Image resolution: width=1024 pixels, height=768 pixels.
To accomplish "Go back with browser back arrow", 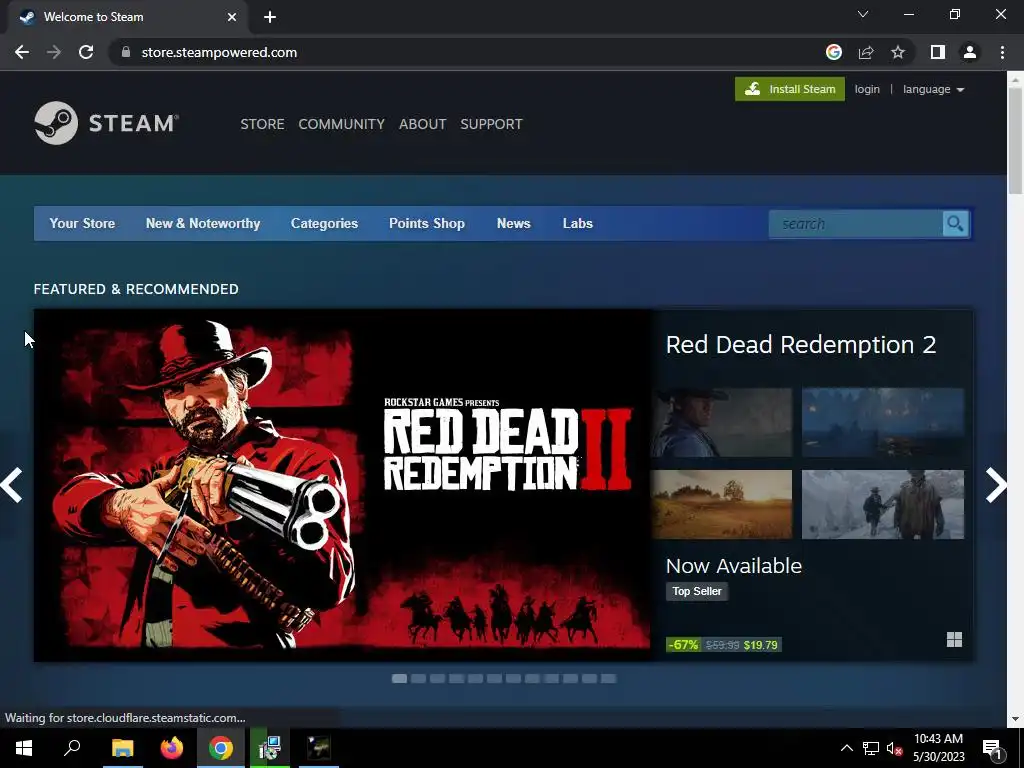I will coord(22,52).
